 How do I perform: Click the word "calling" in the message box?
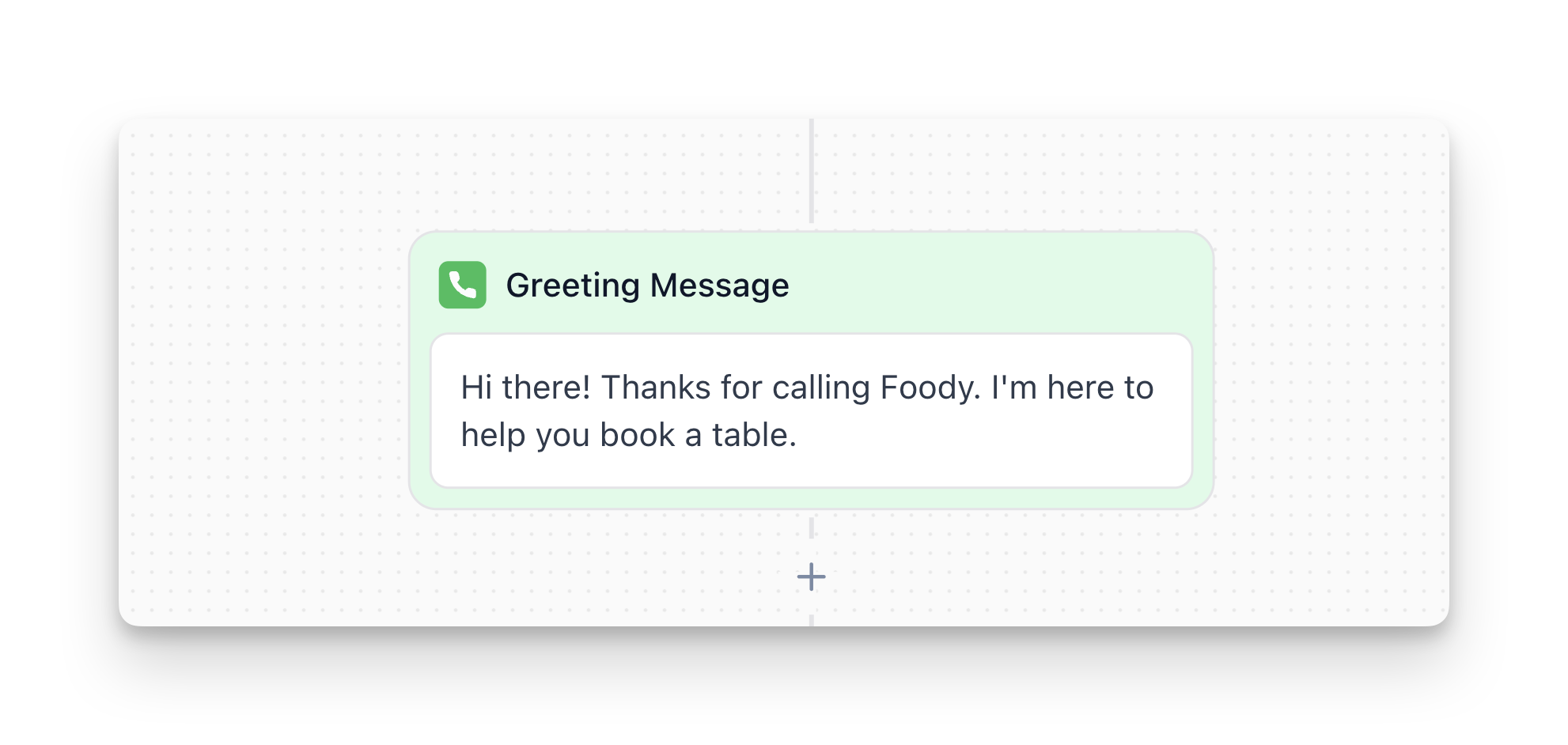(821, 388)
